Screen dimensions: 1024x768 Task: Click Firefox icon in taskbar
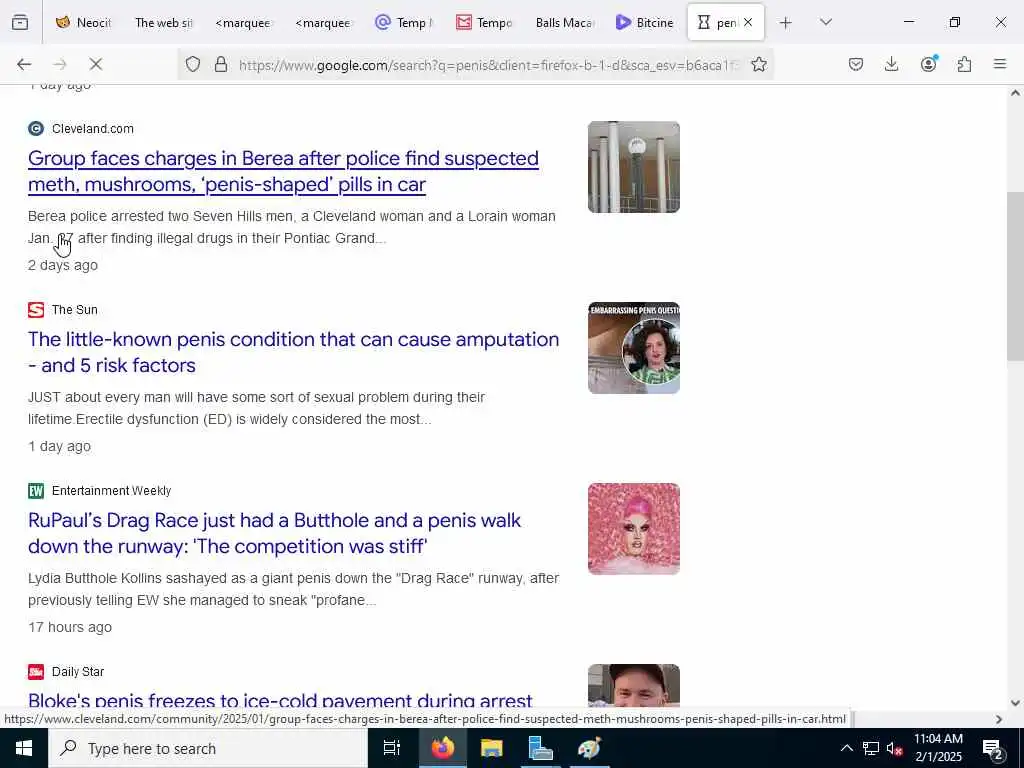[x=442, y=748]
